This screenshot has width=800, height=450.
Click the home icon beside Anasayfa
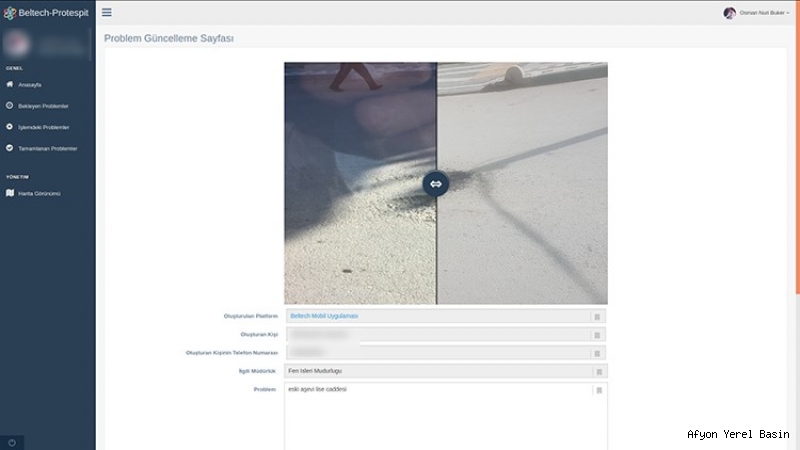click(x=10, y=84)
